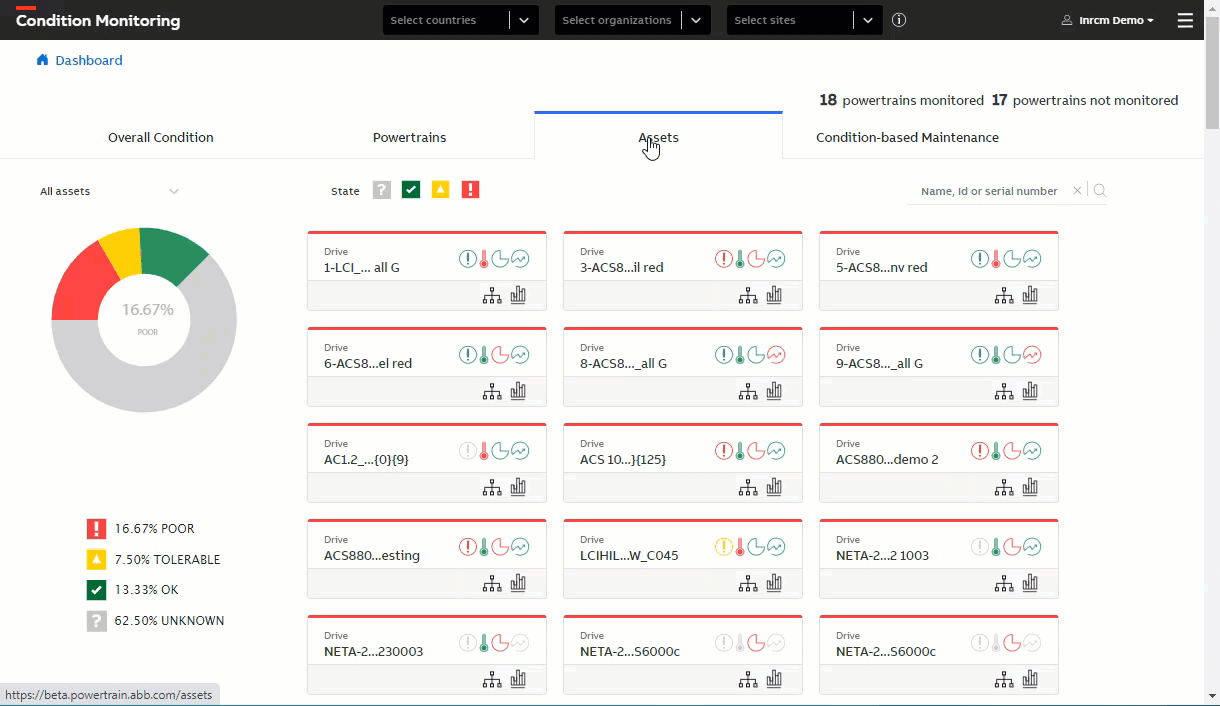
Task: Toggle the OK state filter (green check)
Action: (x=411, y=190)
